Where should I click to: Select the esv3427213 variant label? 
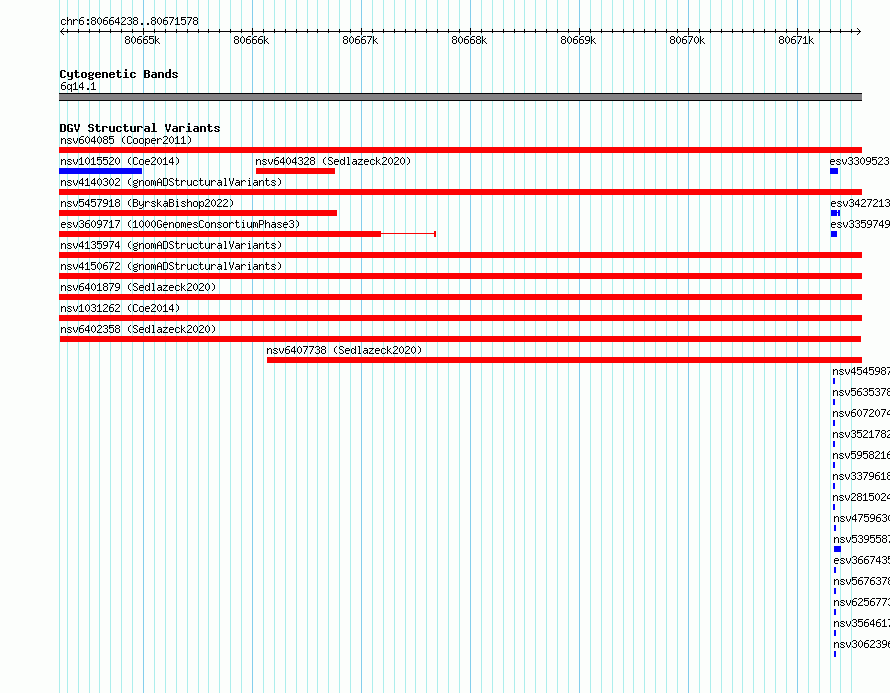tap(860, 203)
